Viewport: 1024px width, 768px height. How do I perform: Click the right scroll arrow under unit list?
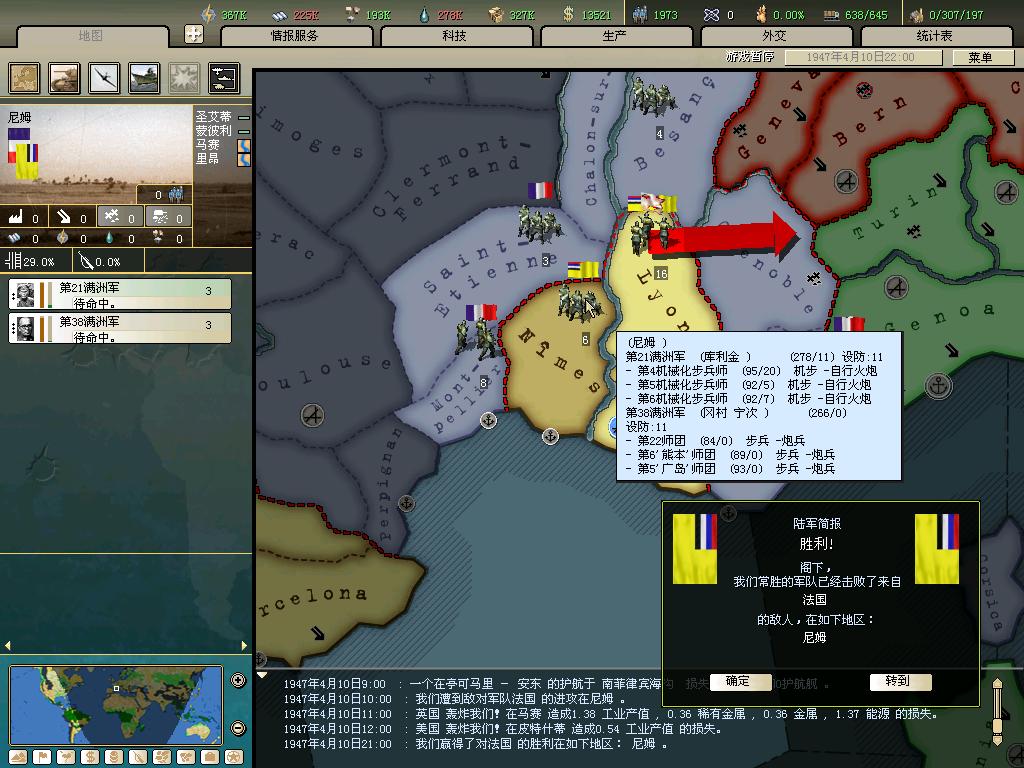click(x=245, y=646)
